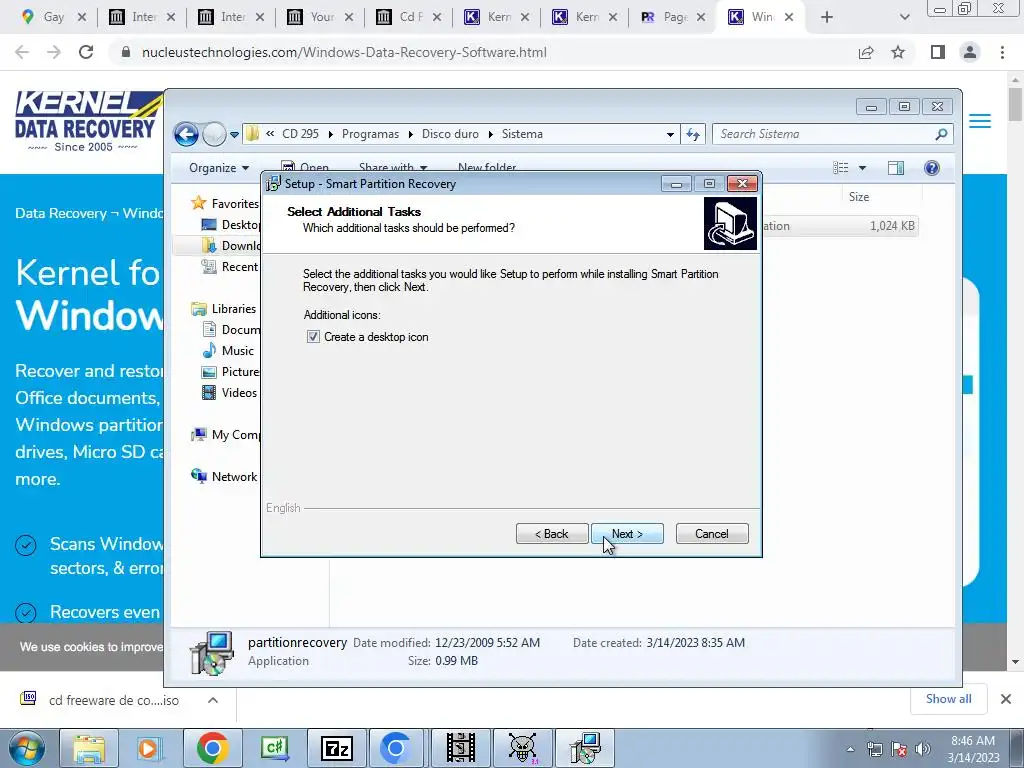
Task: Select Recent Places in navigation pane
Action: [x=231, y=266]
